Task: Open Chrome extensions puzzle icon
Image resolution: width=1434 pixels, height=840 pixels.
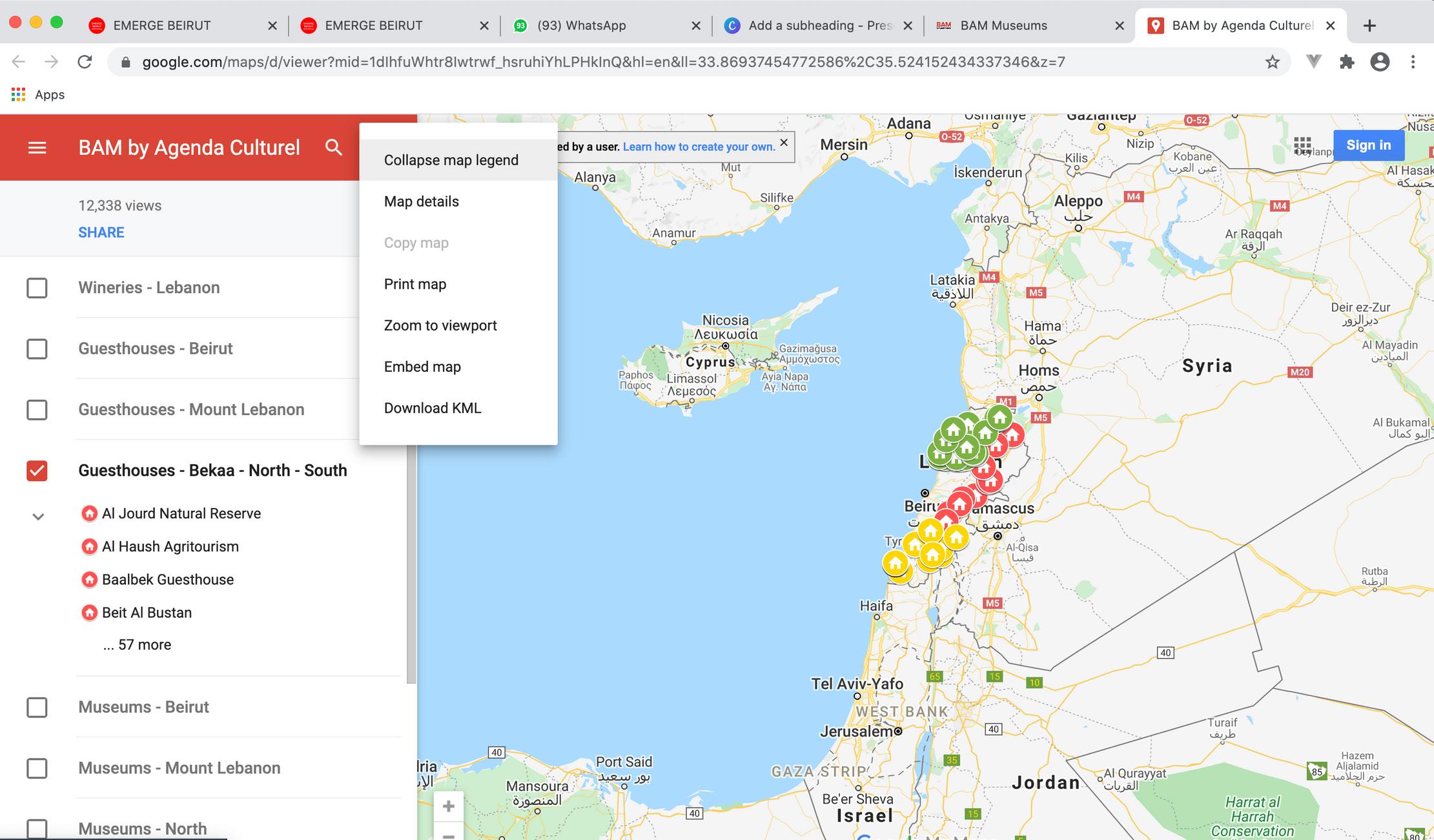Action: point(1347,62)
